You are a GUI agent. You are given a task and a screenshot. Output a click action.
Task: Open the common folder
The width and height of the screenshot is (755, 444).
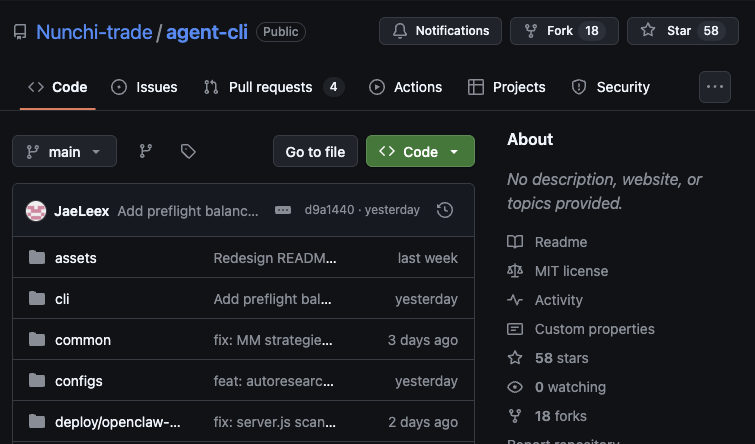tap(83, 340)
